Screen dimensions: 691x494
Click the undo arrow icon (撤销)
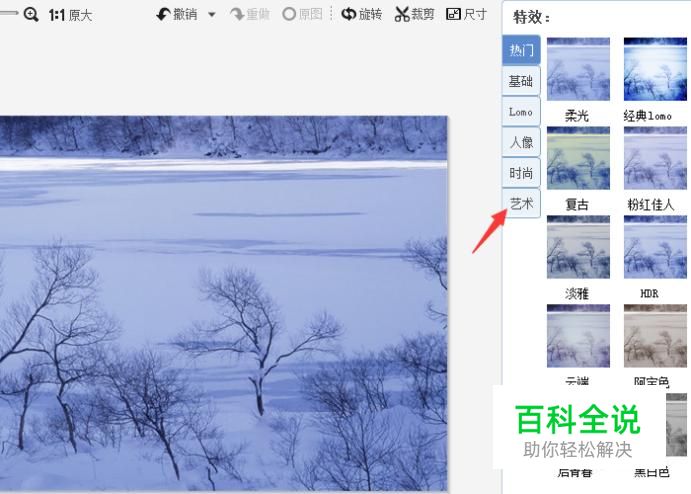coord(163,15)
